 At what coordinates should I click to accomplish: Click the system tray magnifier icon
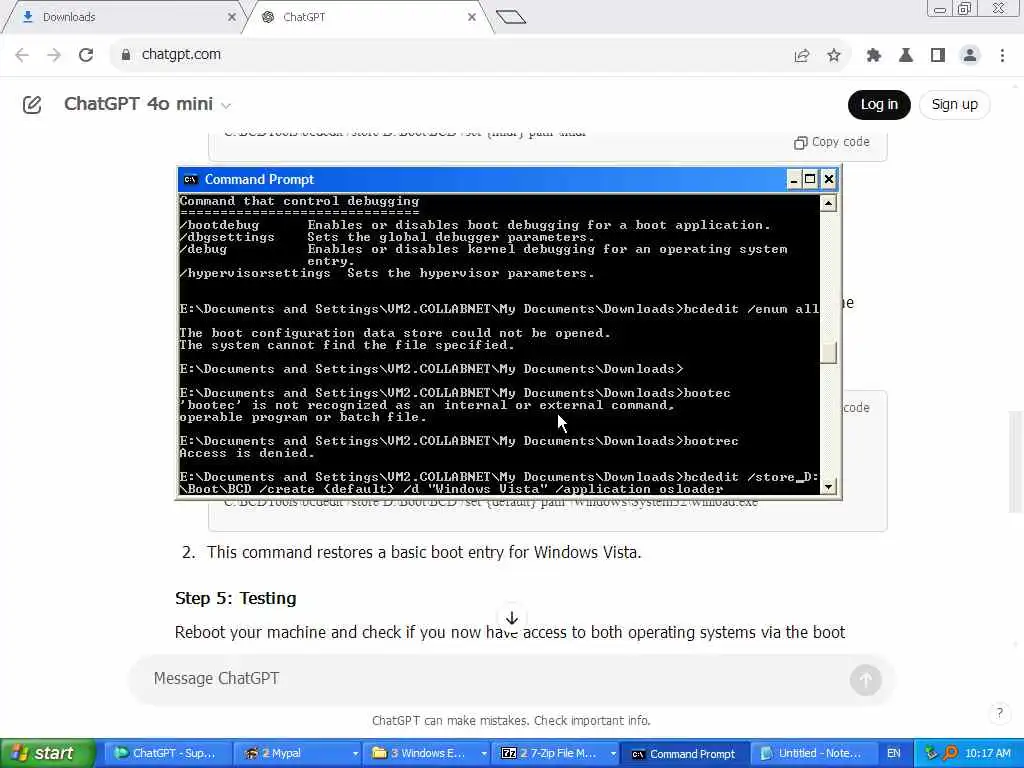click(x=950, y=754)
